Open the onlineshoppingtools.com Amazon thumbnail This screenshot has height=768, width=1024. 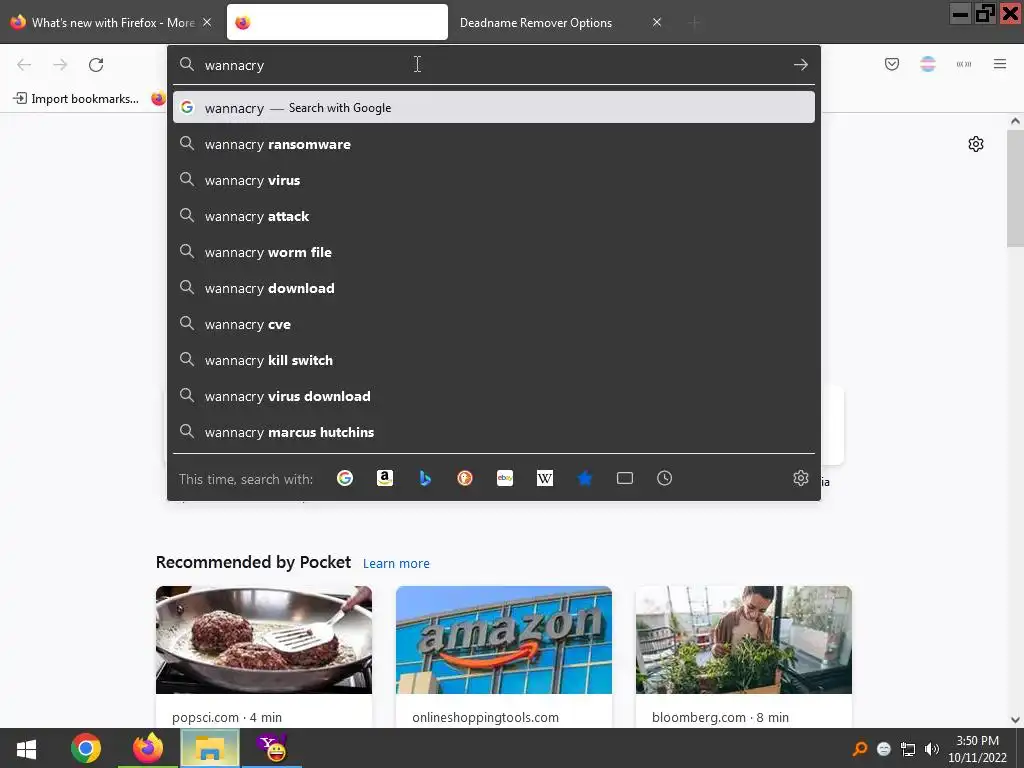[x=504, y=640]
